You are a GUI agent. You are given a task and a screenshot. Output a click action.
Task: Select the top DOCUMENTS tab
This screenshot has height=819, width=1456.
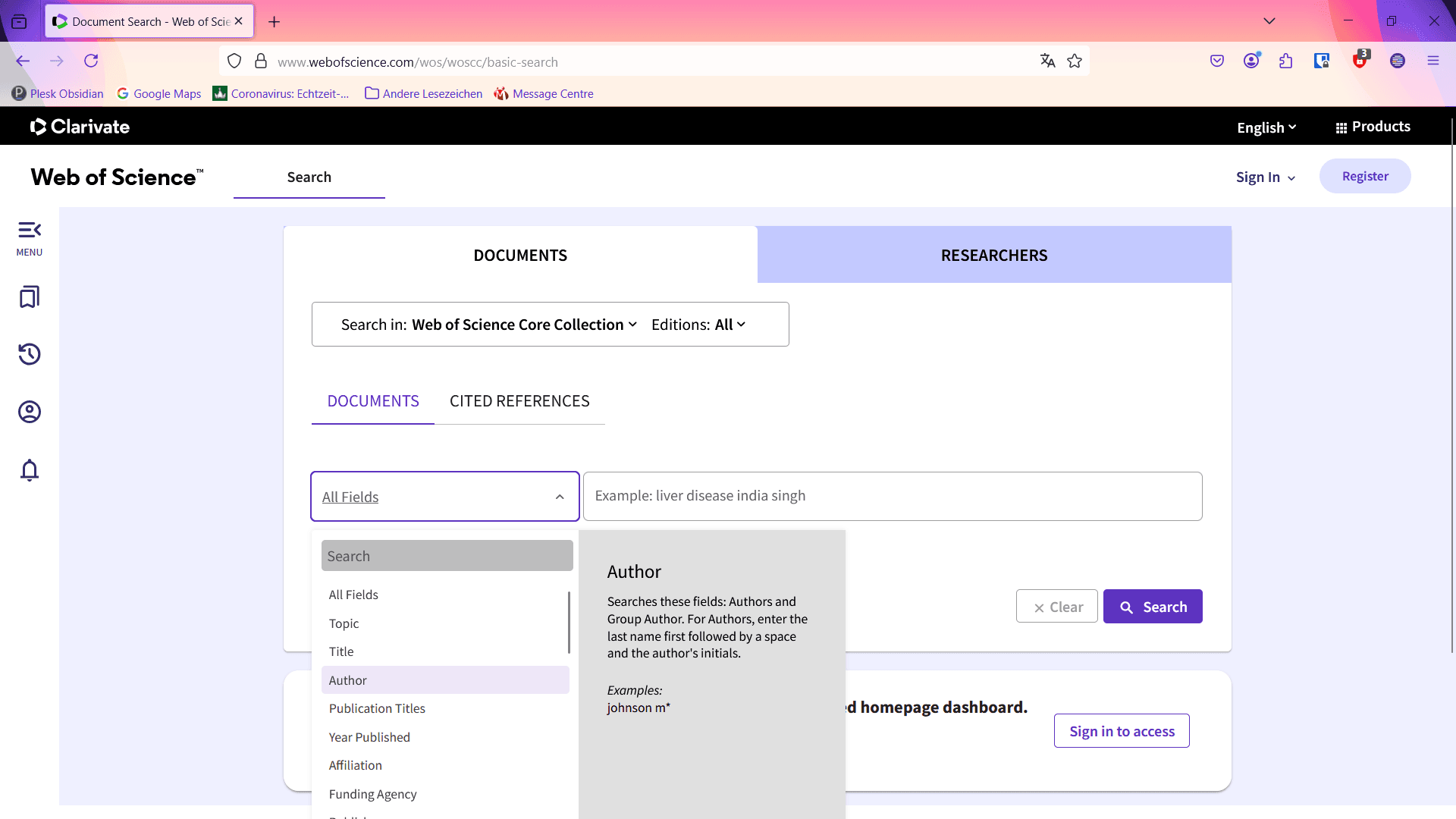pos(520,256)
